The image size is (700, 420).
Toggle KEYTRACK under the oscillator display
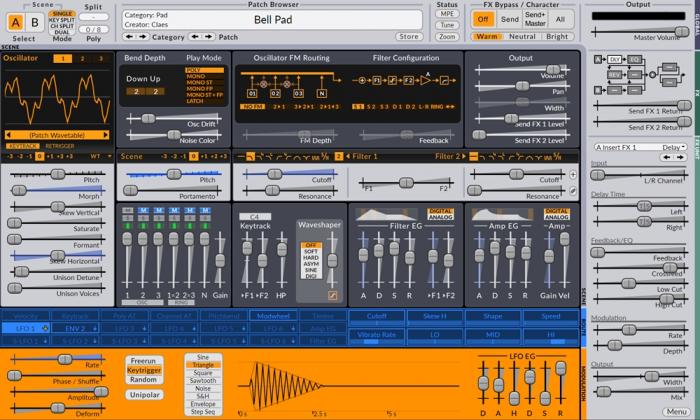click(x=22, y=146)
